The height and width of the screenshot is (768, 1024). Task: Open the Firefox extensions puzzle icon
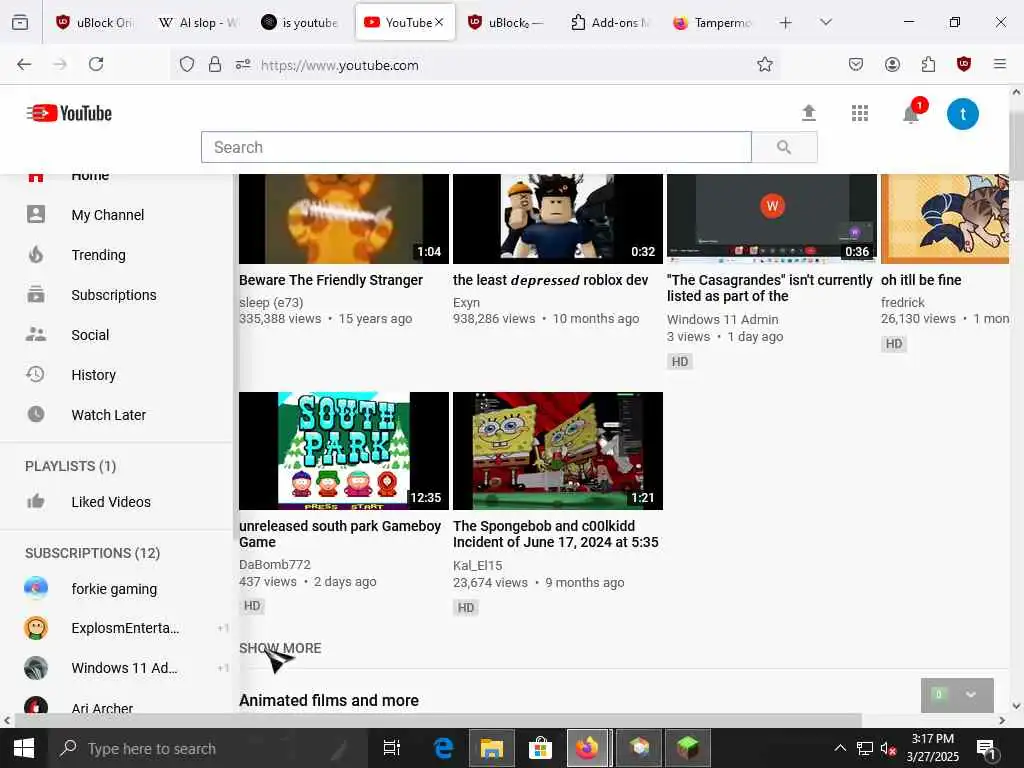pos(928,64)
